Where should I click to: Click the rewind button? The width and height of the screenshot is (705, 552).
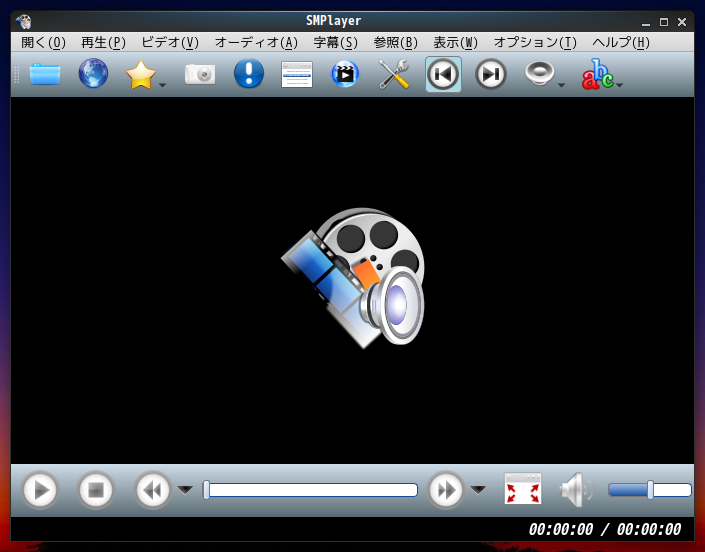pyautogui.click(x=152, y=490)
